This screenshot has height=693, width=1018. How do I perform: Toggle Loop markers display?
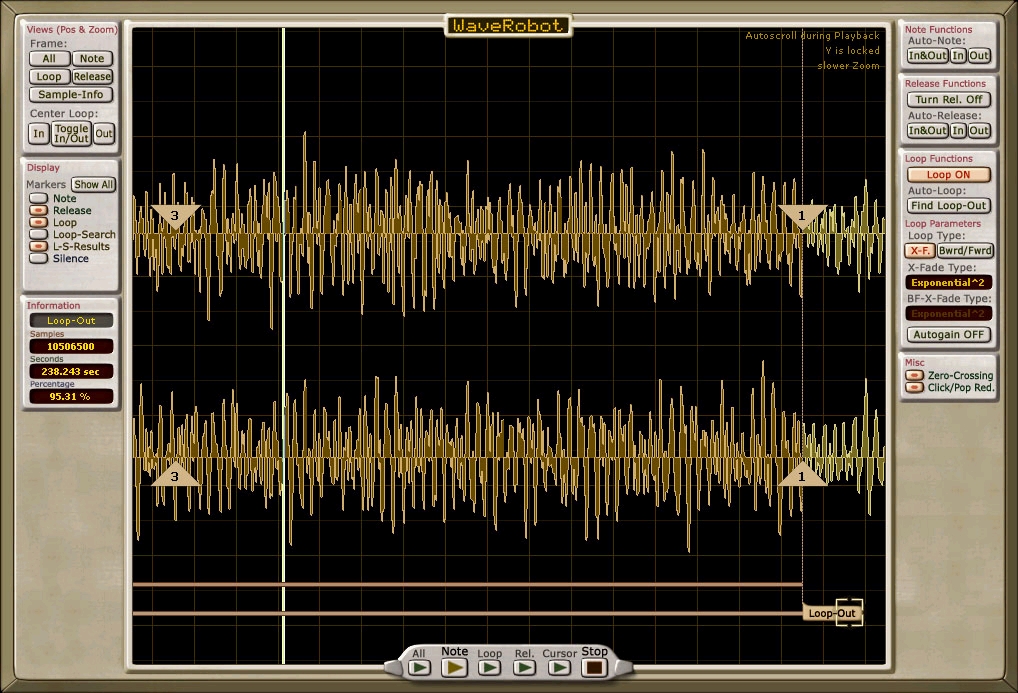click(x=39, y=222)
